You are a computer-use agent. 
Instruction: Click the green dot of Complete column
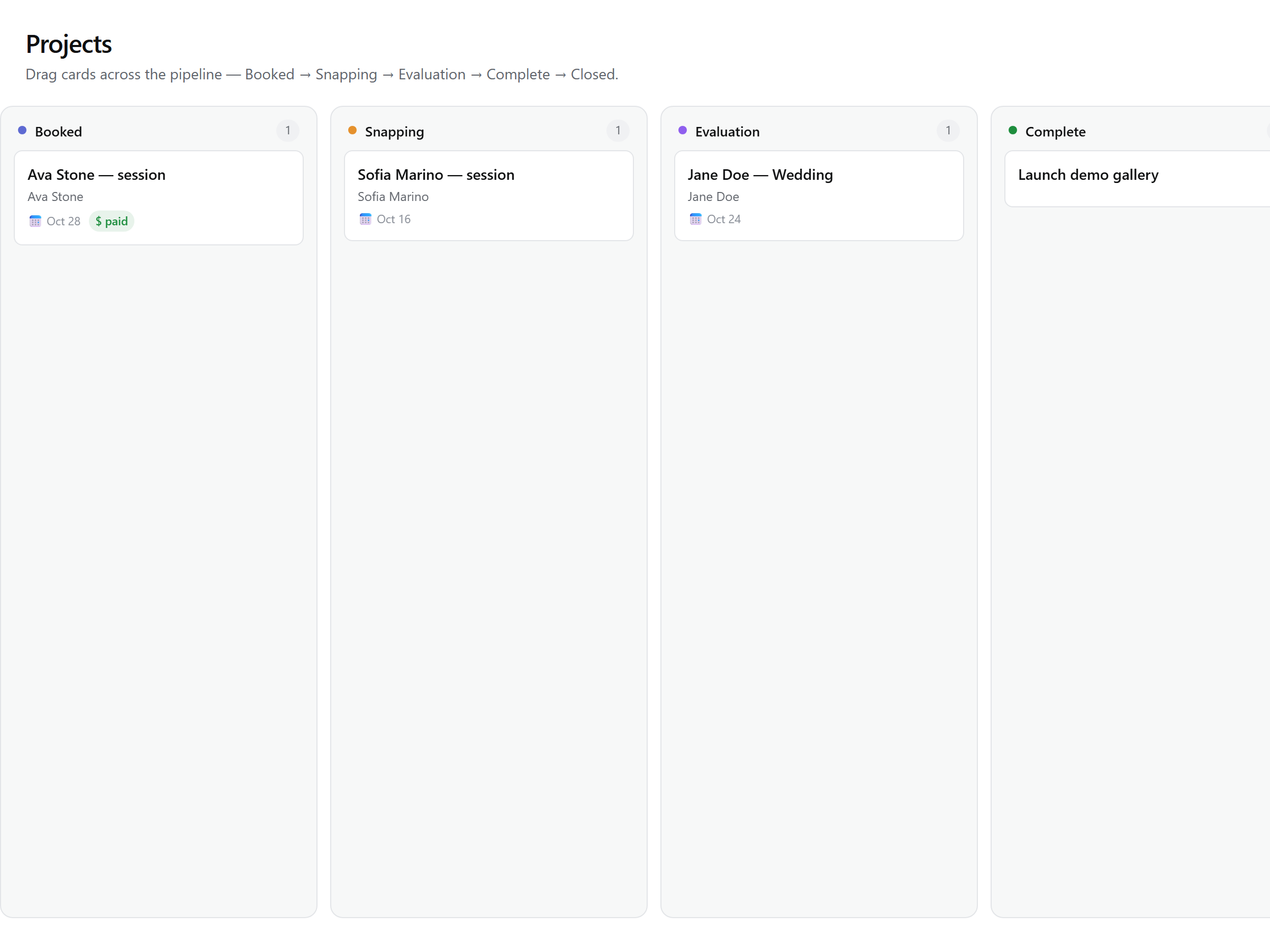tap(1013, 130)
